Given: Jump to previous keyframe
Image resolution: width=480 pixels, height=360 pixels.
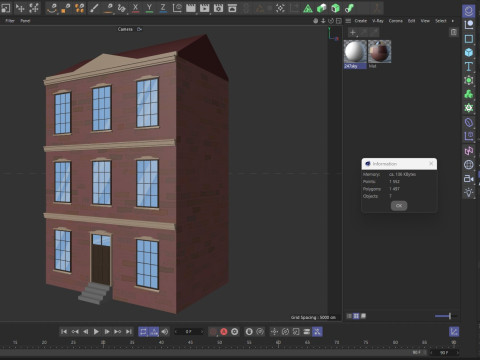Looking at the screenshot, I should 75,331.
